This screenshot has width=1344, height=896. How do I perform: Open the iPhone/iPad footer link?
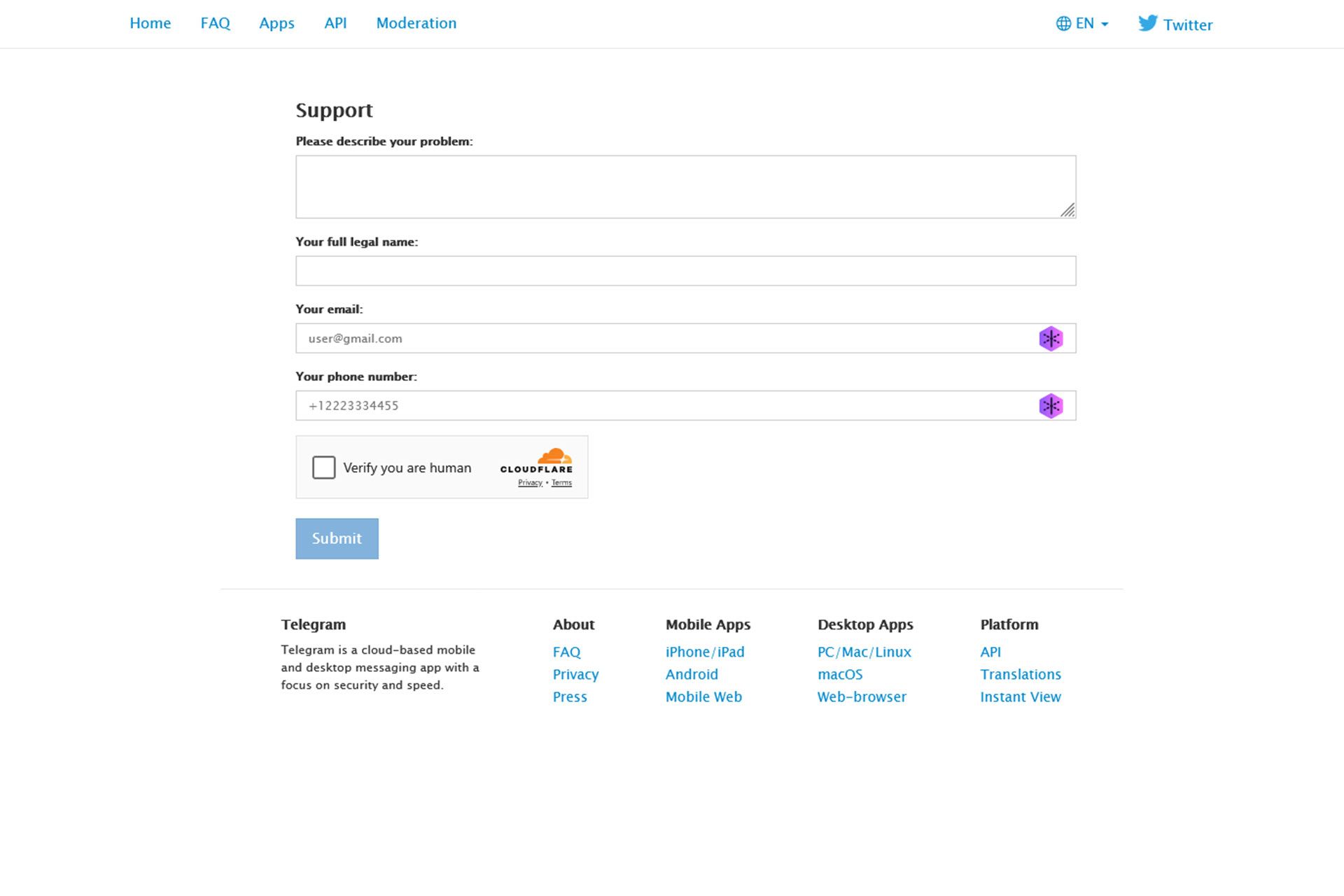704,652
